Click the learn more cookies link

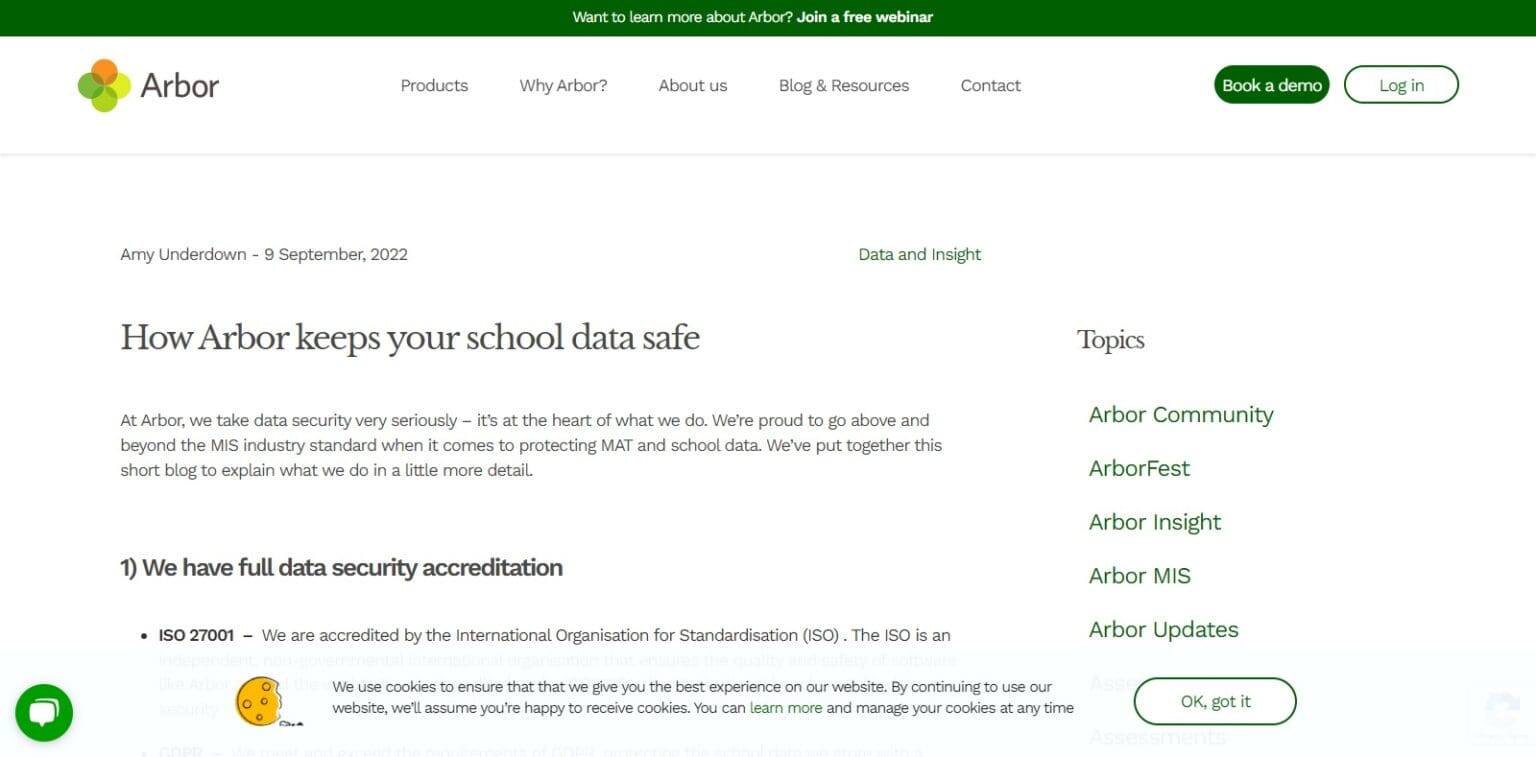pos(785,708)
